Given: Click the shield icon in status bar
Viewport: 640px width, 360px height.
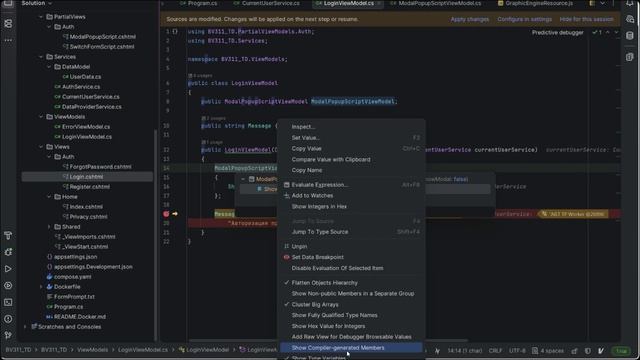Looking at the screenshot, I should tap(588, 351).
